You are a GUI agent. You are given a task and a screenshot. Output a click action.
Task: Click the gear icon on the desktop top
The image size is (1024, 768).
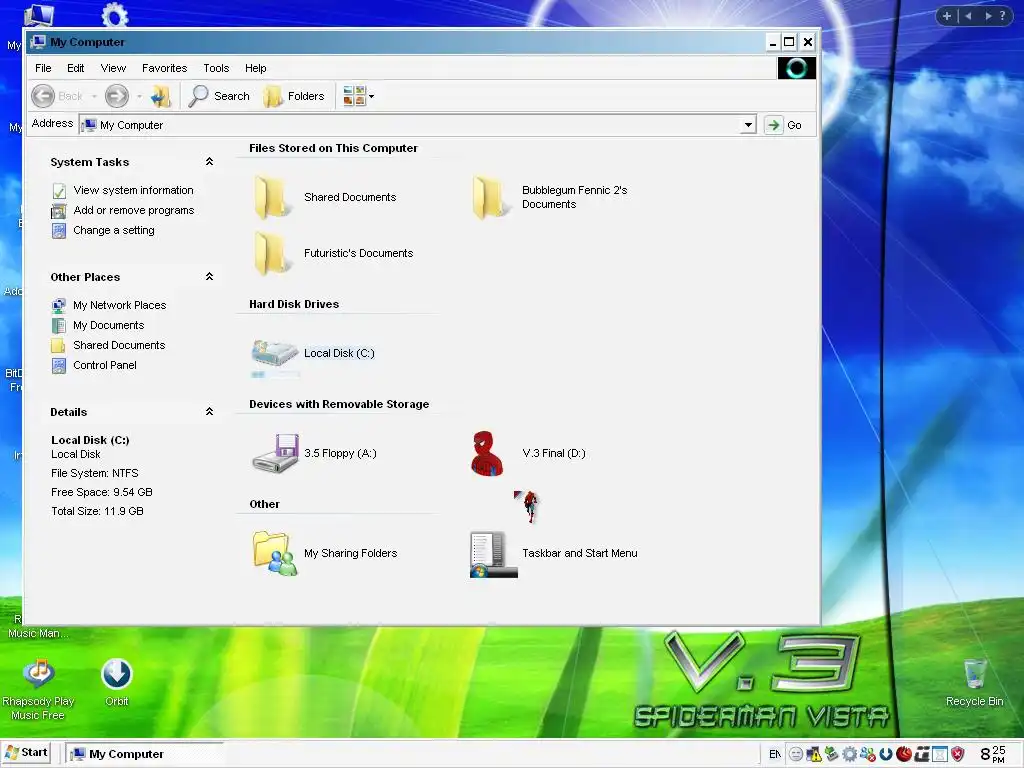click(x=115, y=14)
